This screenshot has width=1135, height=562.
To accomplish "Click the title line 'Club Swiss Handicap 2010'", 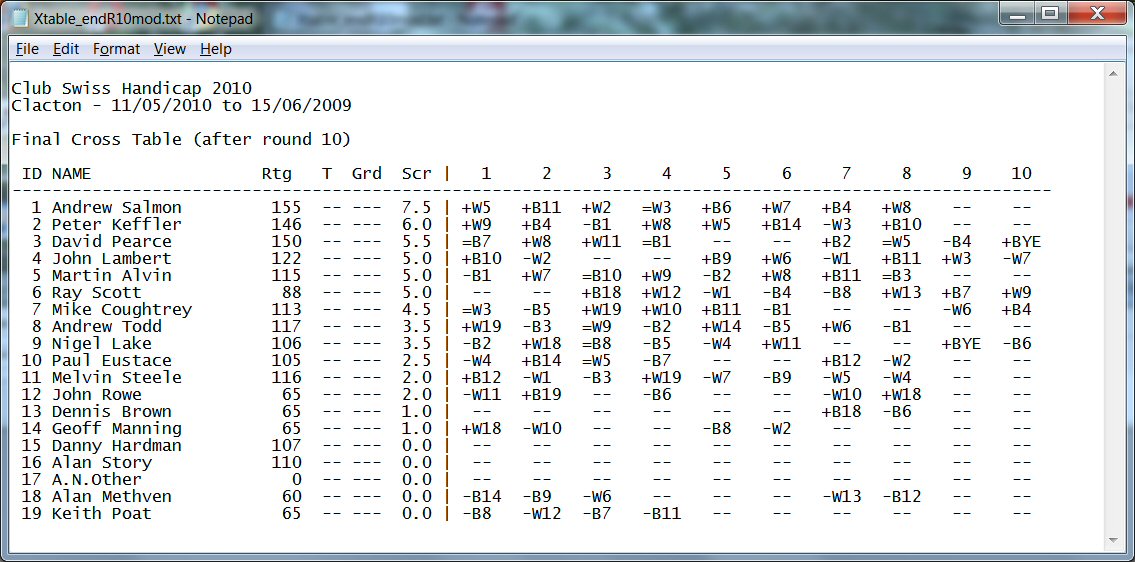I will coord(131,89).
